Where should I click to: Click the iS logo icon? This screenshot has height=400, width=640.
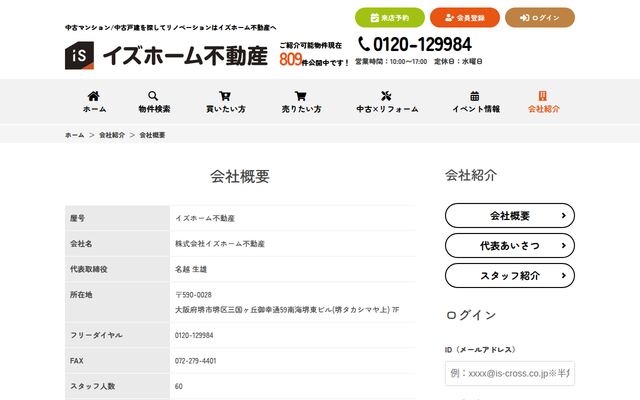tap(79, 55)
